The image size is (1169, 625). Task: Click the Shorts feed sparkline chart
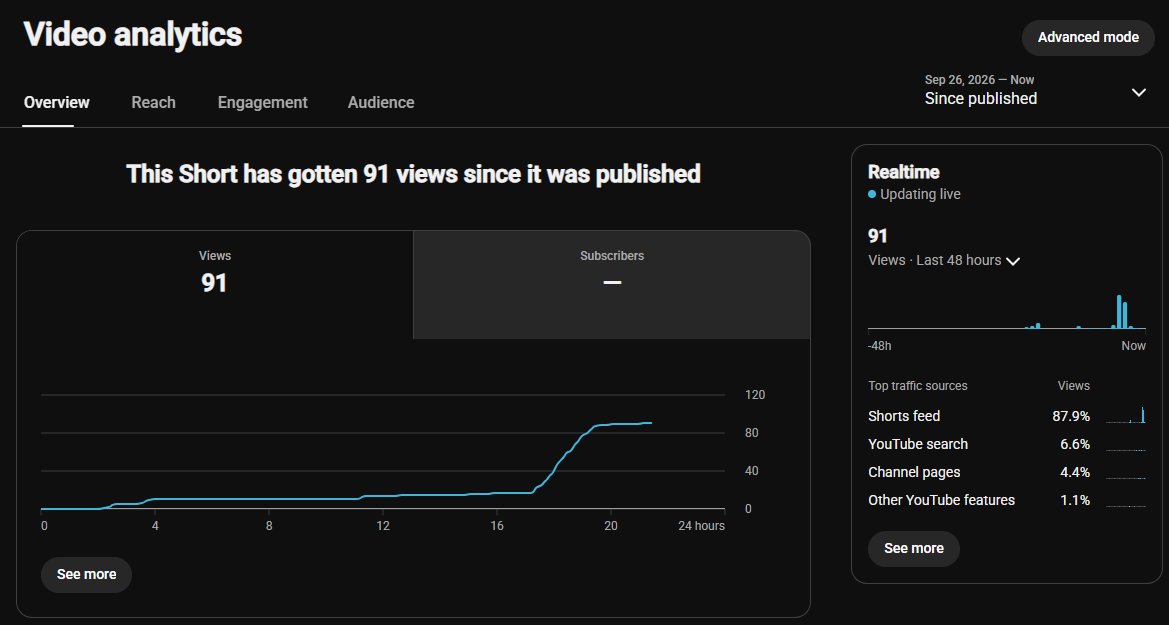pos(1126,415)
